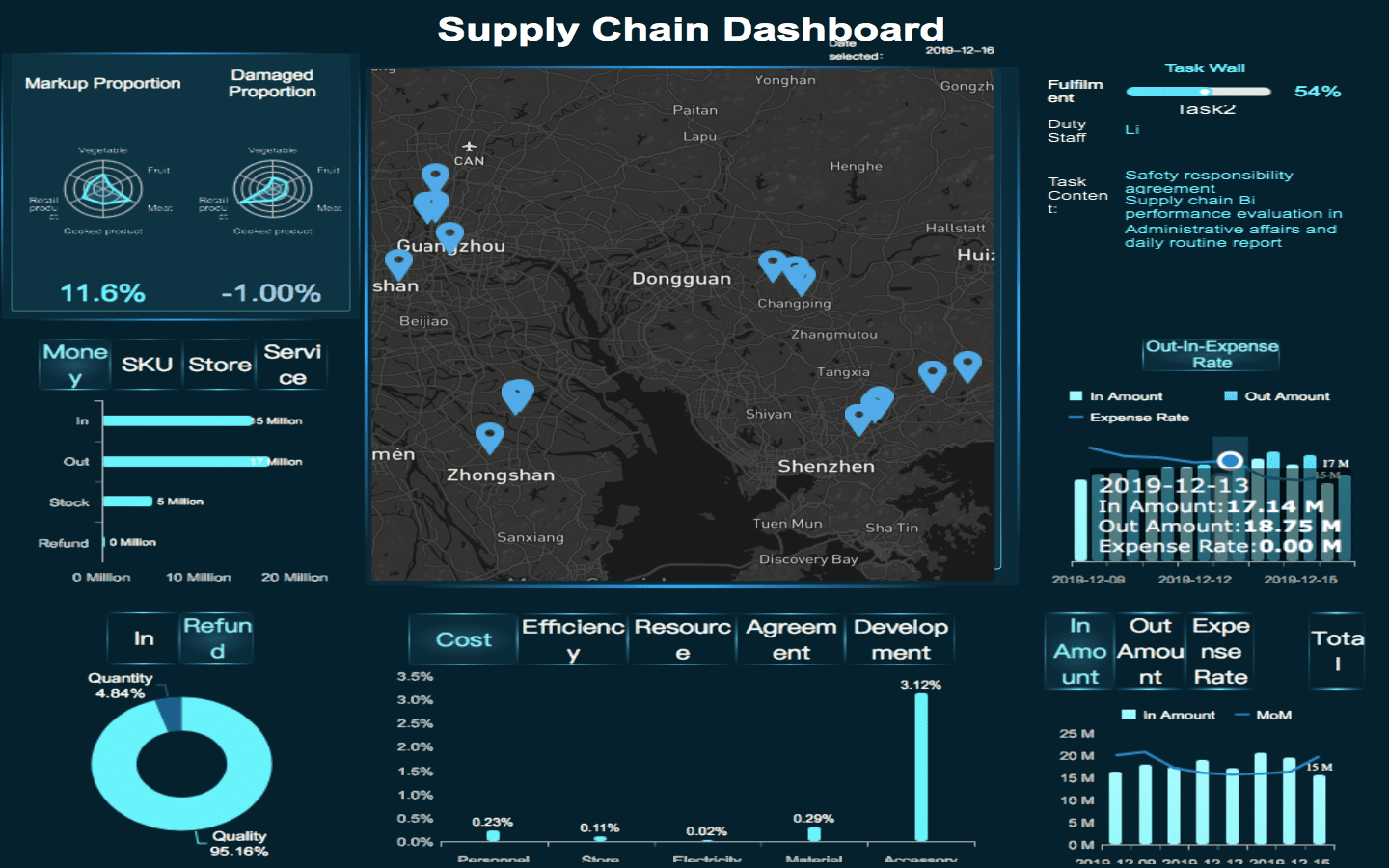The image size is (1389, 868).
Task: Click the 11.6% markup value
Action: [x=102, y=293]
